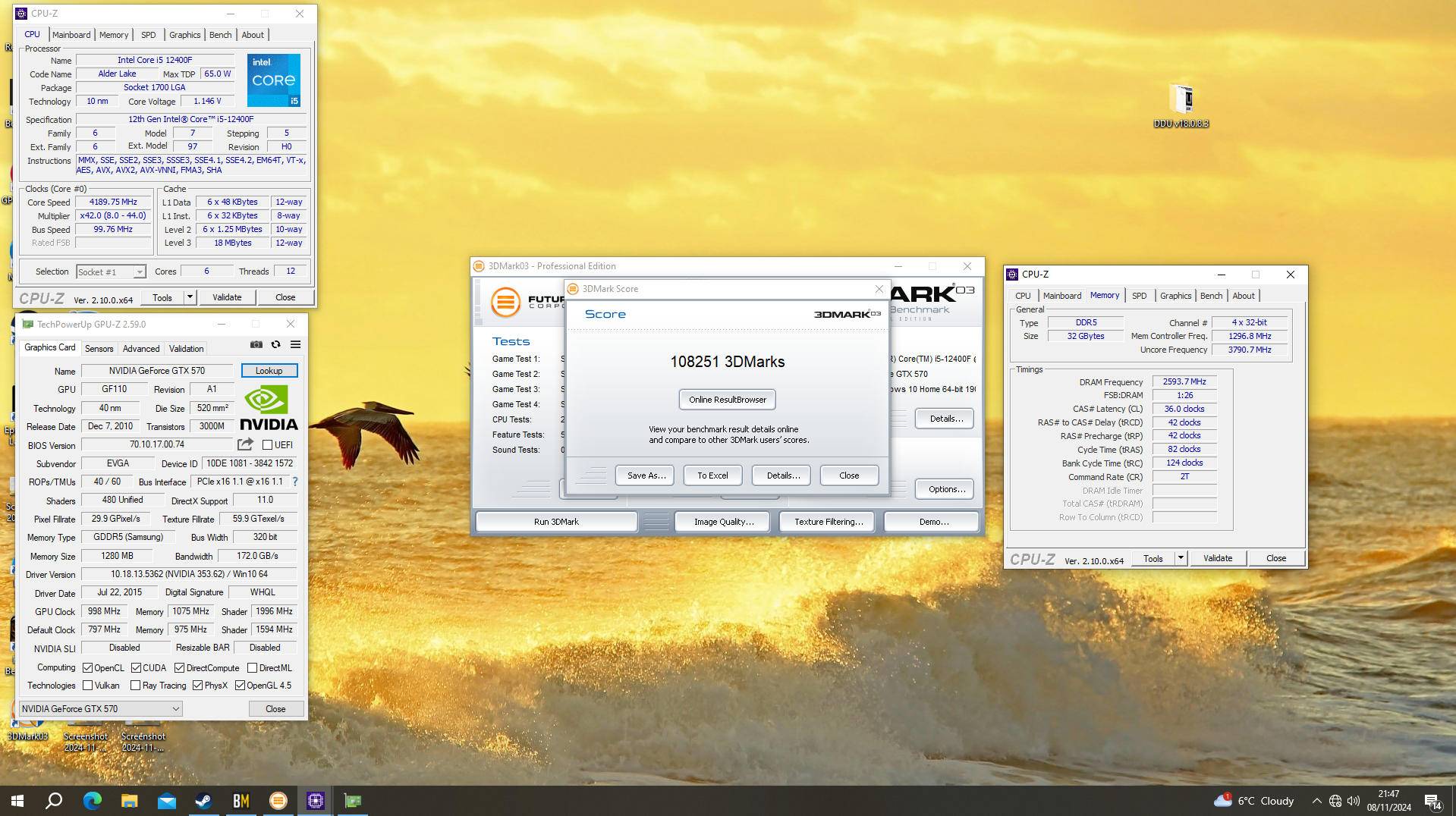Open the Sensors tab in GPU-Z
Viewport: 1456px width, 816px height.
pos(99,349)
